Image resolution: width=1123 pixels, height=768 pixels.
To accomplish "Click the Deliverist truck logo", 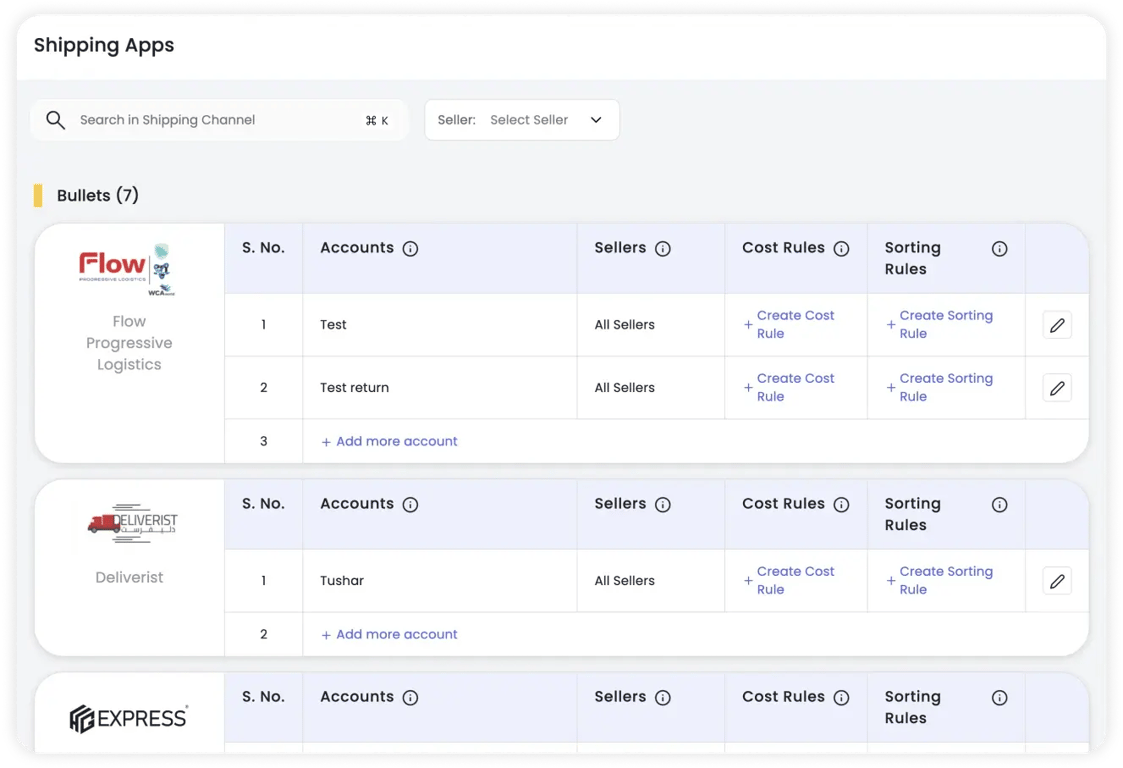I will pyautogui.click(x=132, y=524).
